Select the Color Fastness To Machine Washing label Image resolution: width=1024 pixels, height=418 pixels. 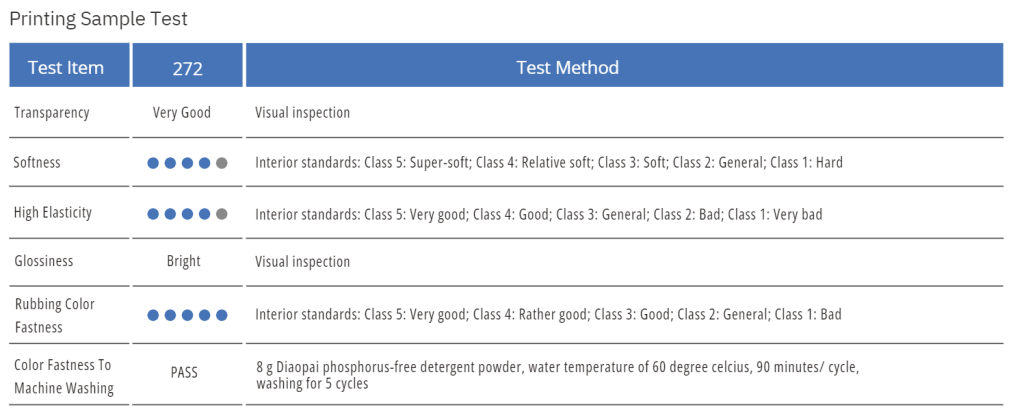pos(64,377)
